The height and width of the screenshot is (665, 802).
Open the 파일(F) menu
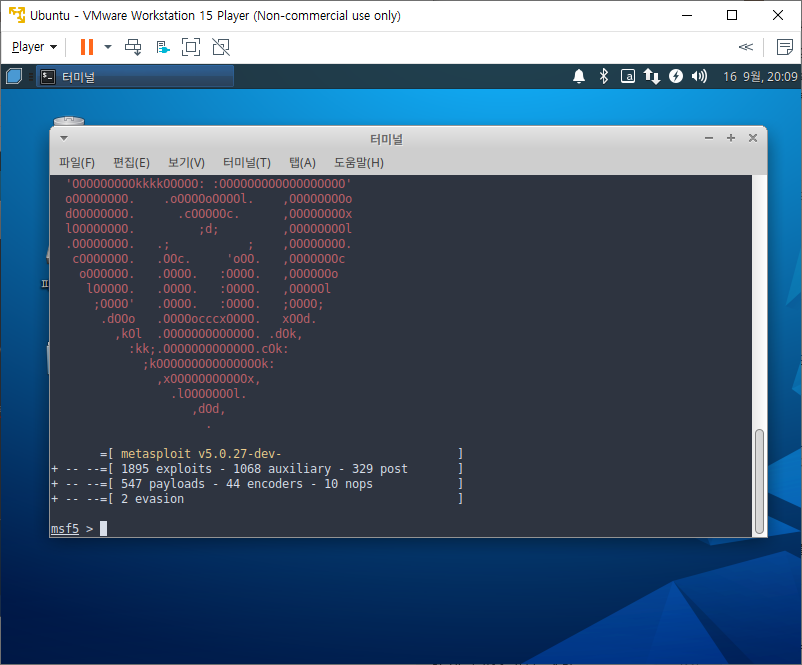point(77,163)
